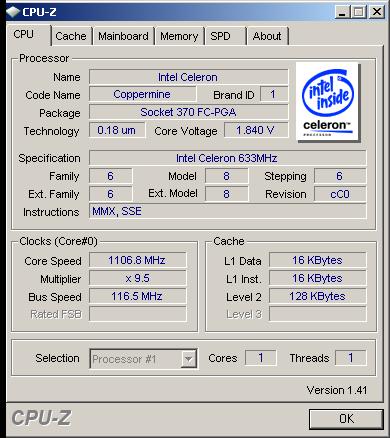The width and height of the screenshot is (390, 438).
Task: Click the Instructions field MMX, SSE
Action: pyautogui.click(x=227, y=211)
